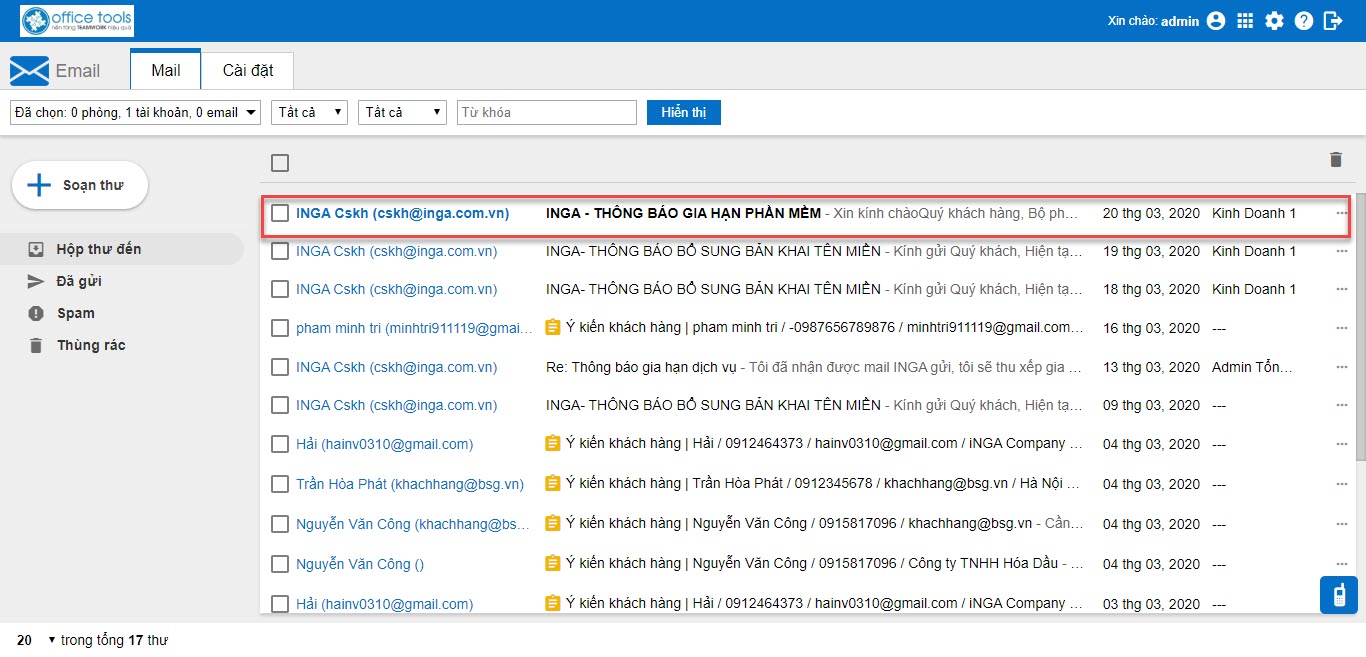Open more options for Trần Hòa Phát email

pyautogui.click(x=1341, y=484)
